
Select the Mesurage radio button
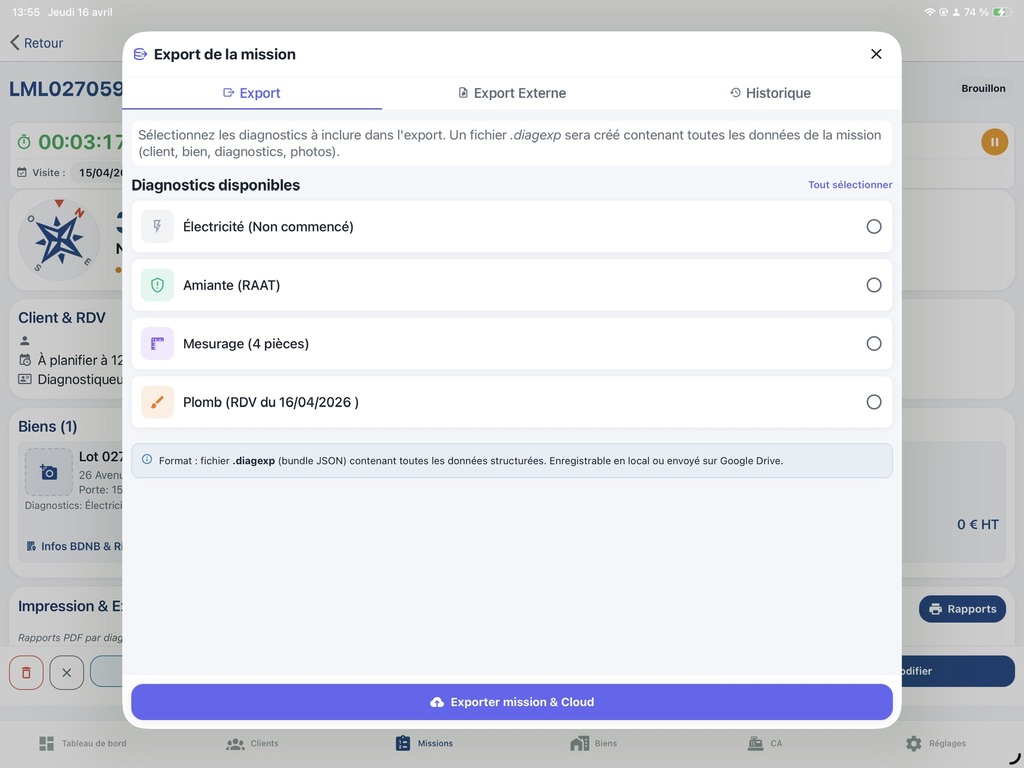point(873,344)
